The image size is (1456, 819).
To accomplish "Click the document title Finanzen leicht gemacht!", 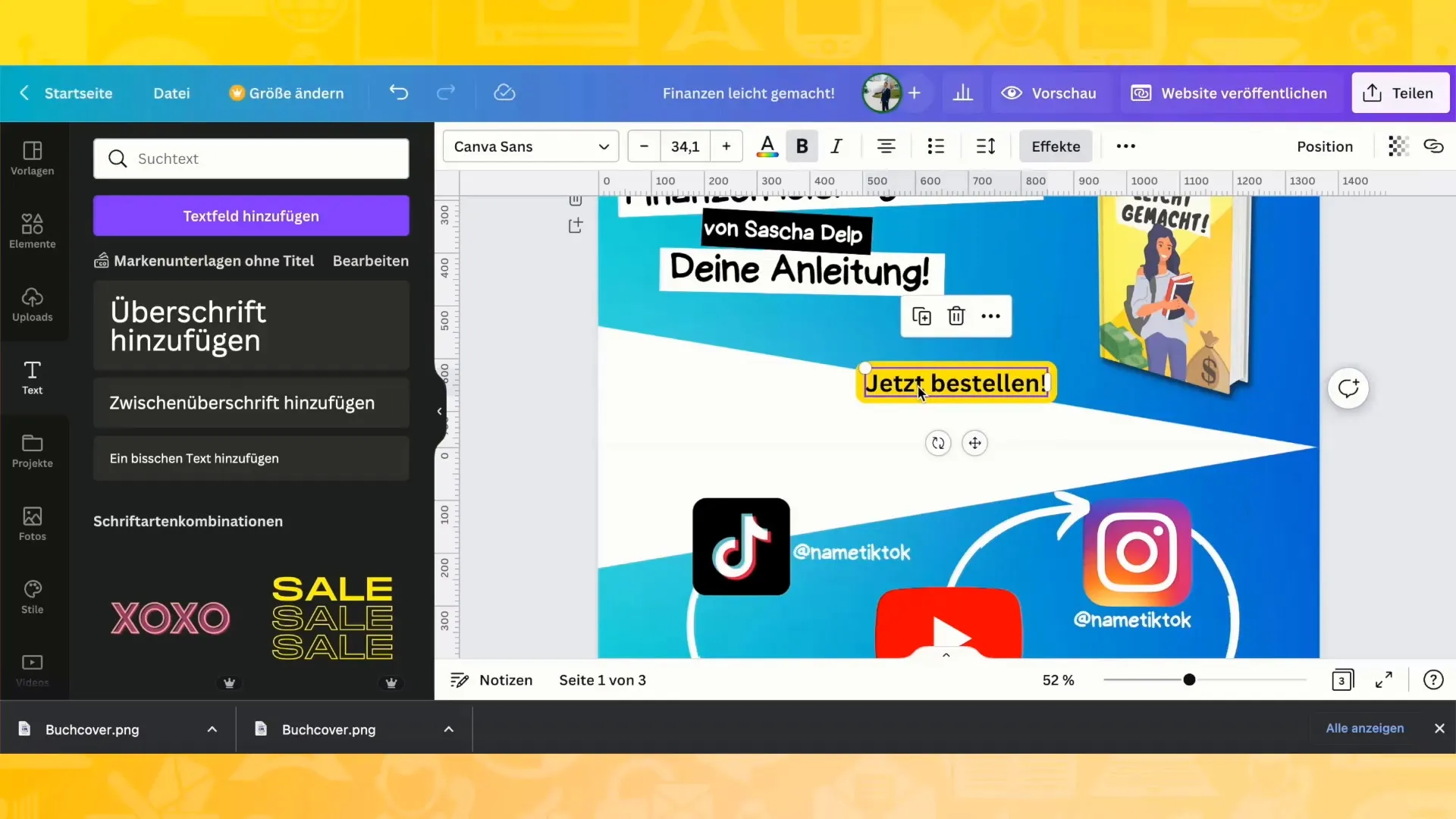I will tap(748, 93).
